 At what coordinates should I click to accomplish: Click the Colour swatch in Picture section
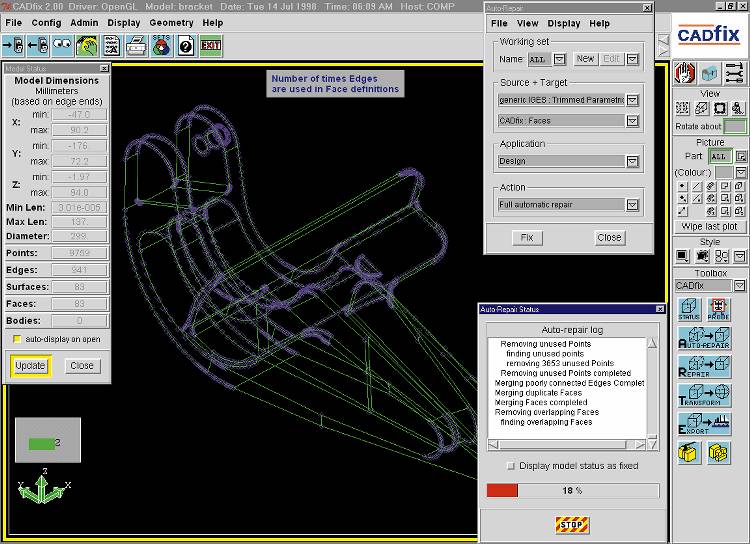pos(724,172)
